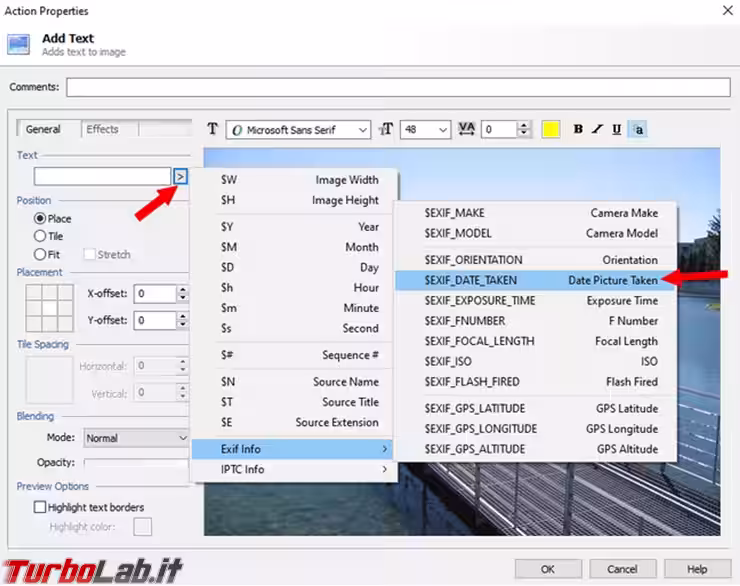Select the Tile position option
The height and width of the screenshot is (586, 740).
[x=40, y=236]
